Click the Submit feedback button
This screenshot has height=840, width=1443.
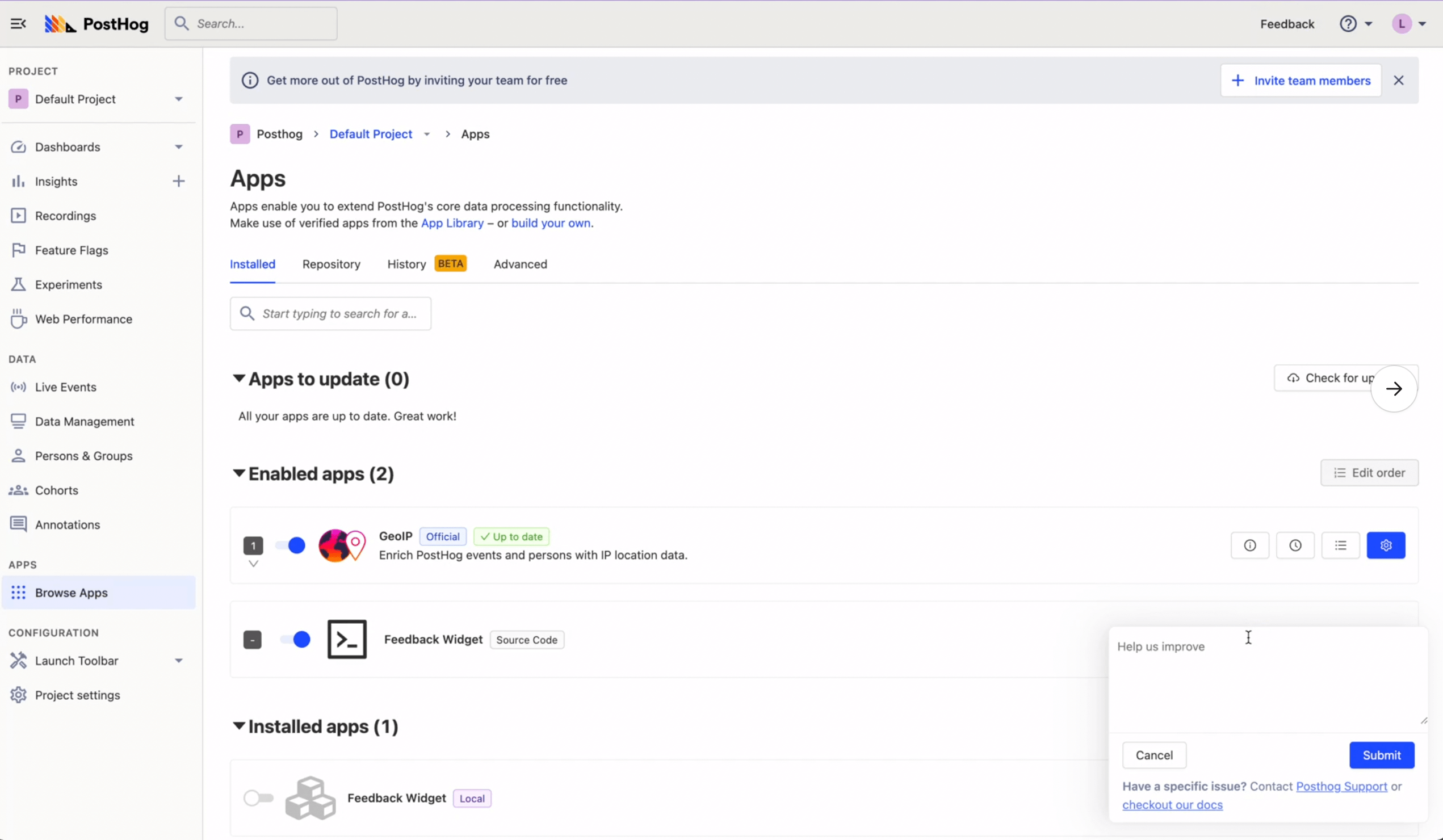(x=1381, y=754)
